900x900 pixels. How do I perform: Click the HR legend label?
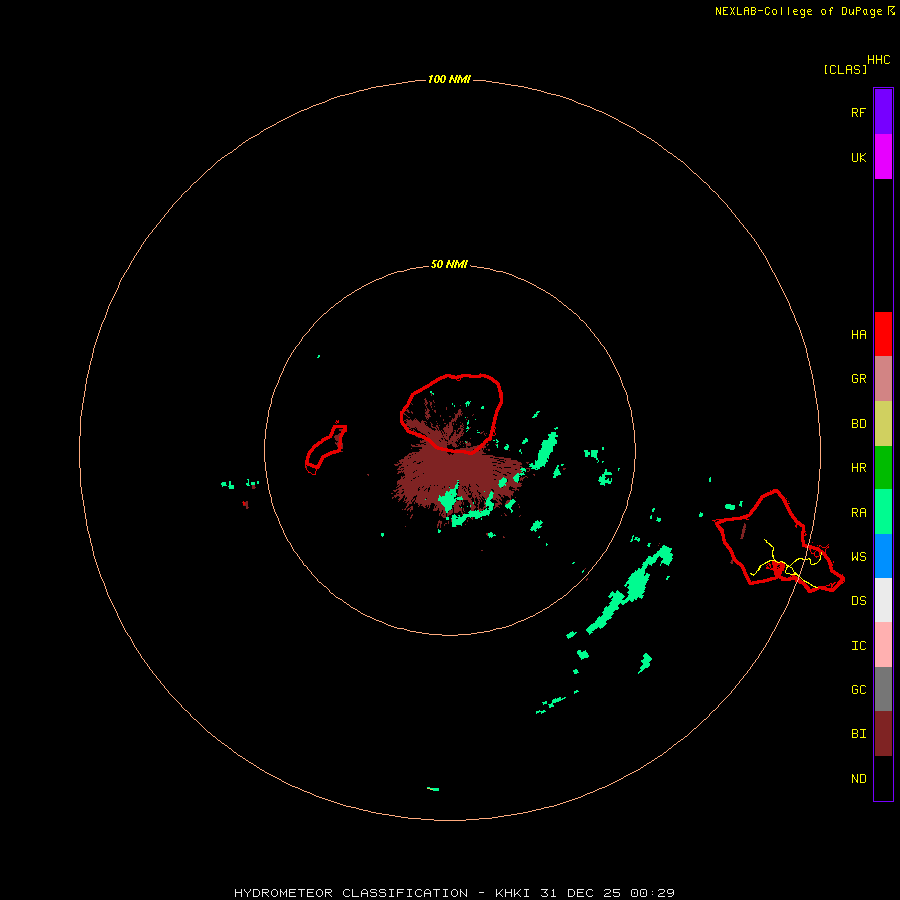coord(858,468)
